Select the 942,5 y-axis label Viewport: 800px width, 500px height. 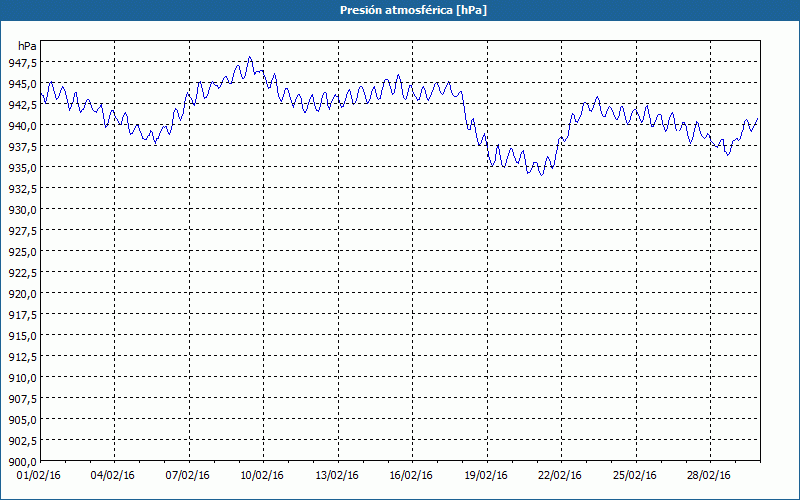[22, 105]
